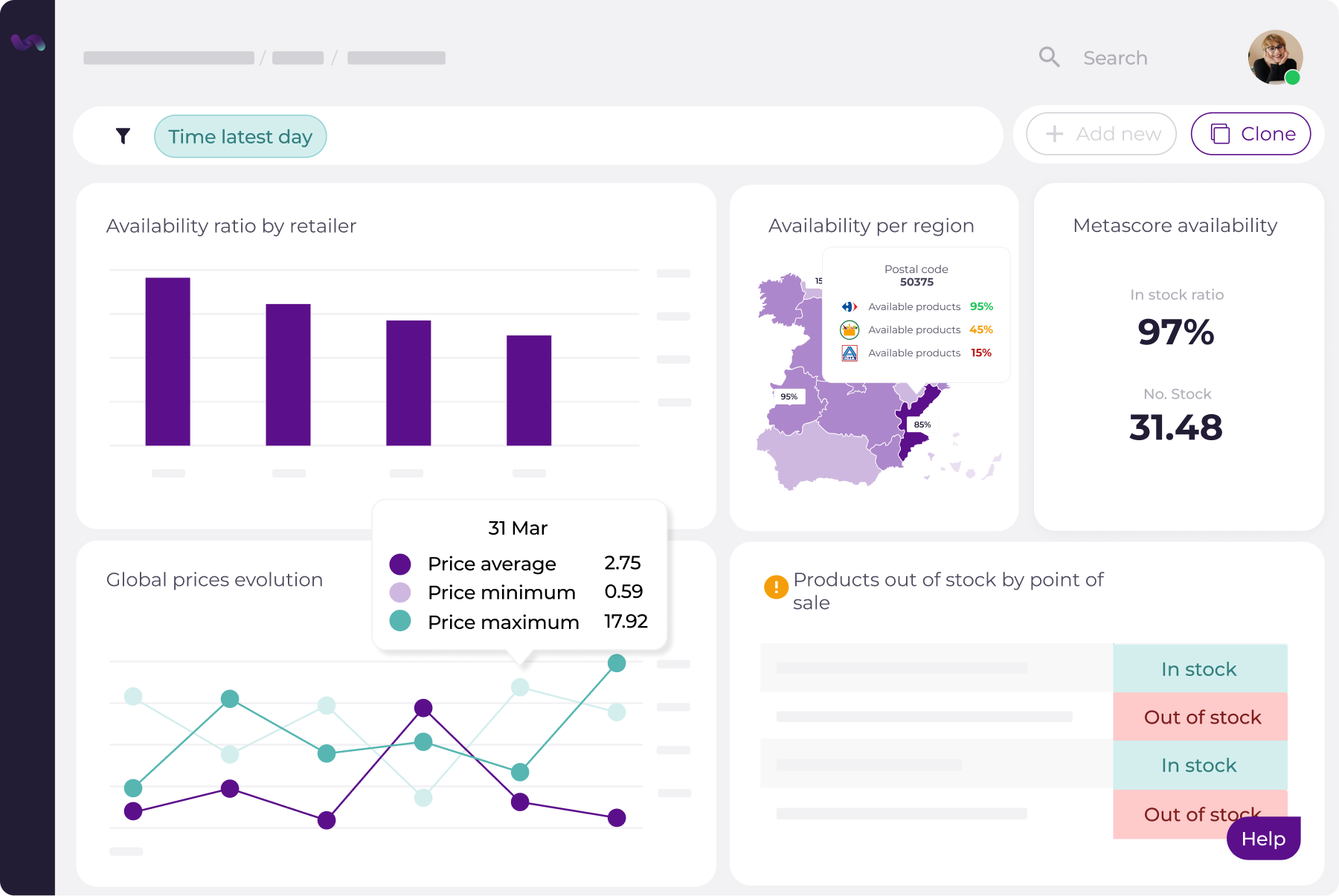Click the 31 Mar tooltip date
The height and width of the screenshot is (896, 1339).
coord(518,528)
